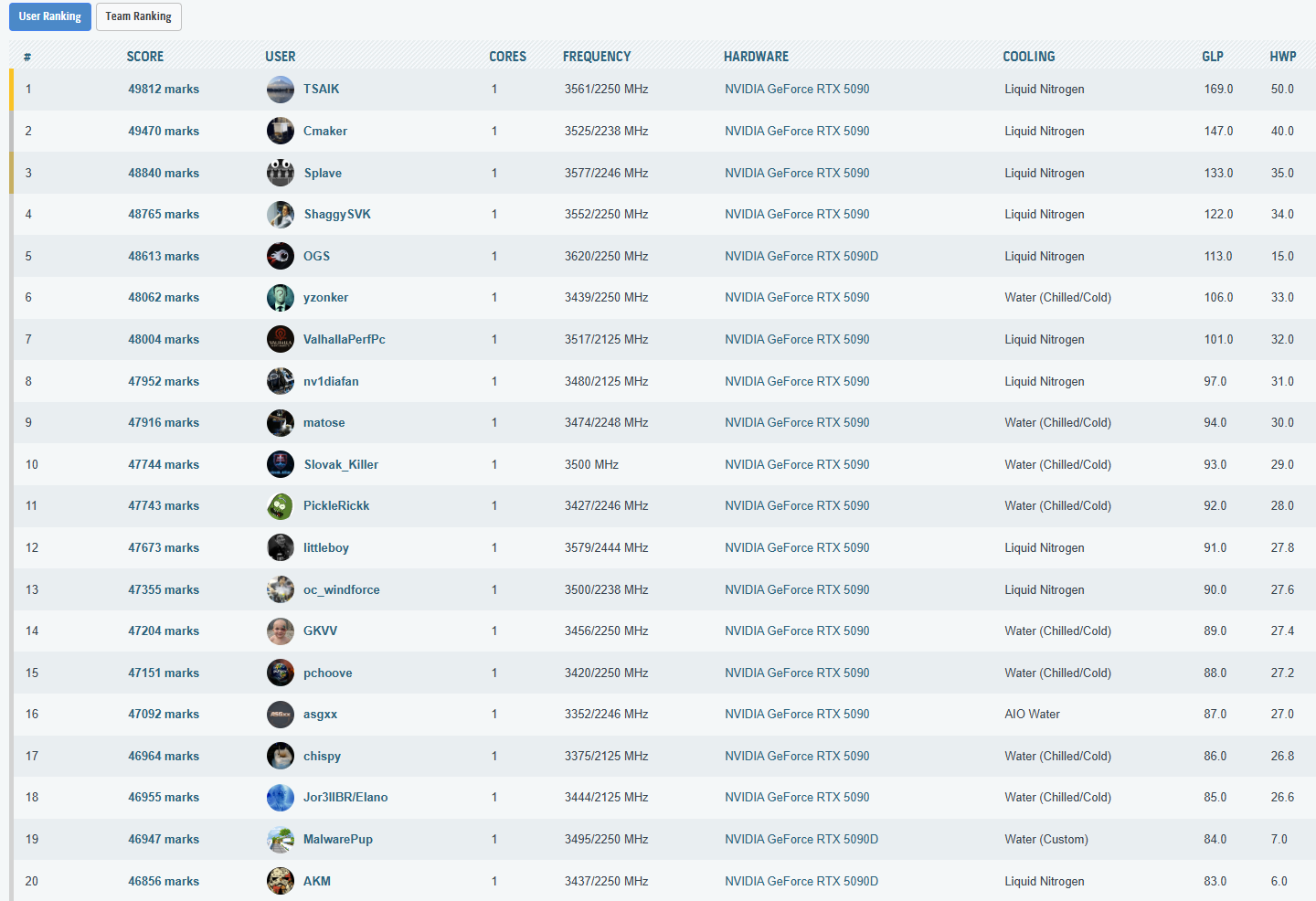Screen dimensions: 1316x901
Task: Open the 47744 marks submission
Action: [x=164, y=465]
